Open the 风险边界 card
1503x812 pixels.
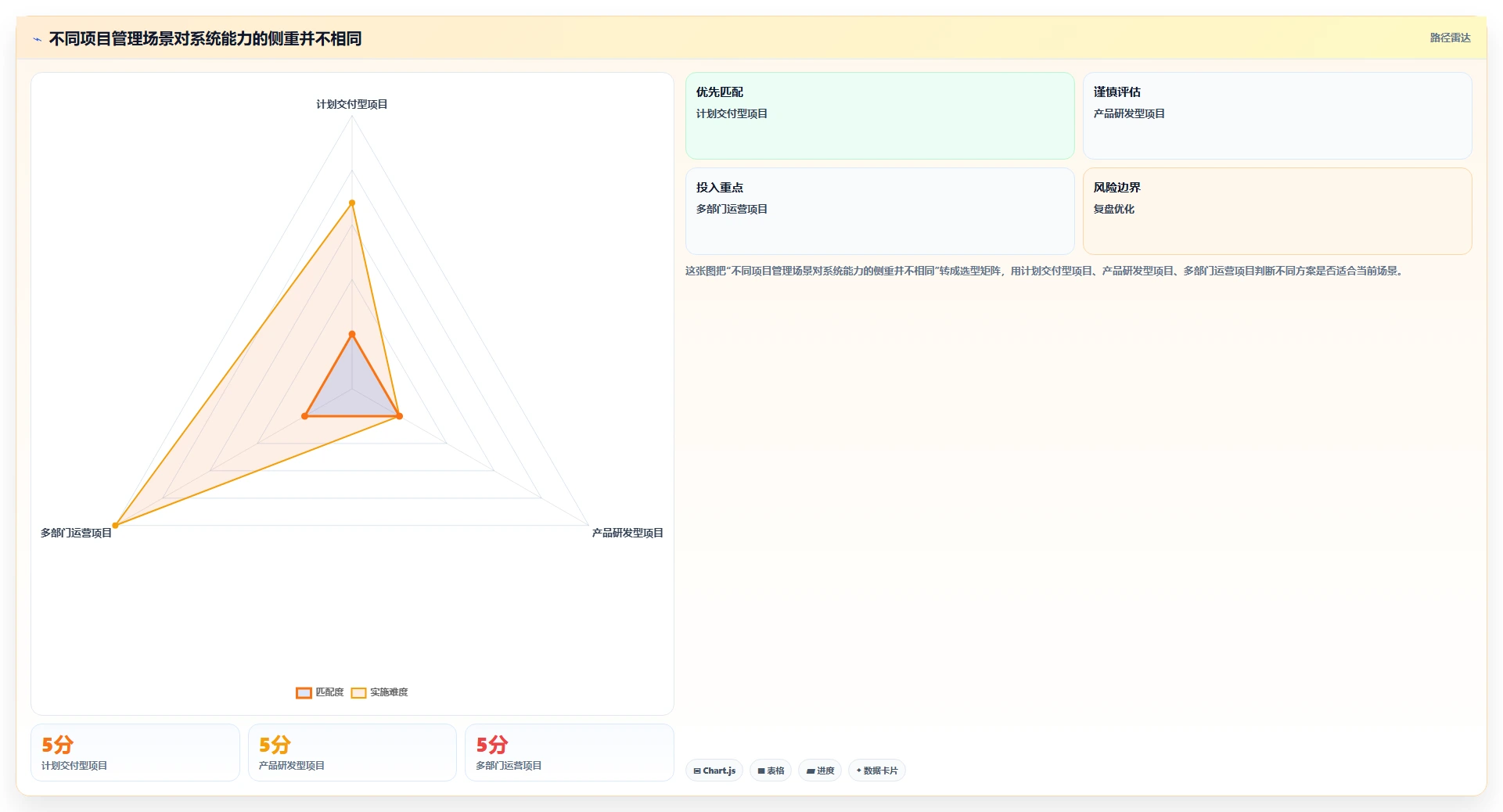click(1277, 211)
